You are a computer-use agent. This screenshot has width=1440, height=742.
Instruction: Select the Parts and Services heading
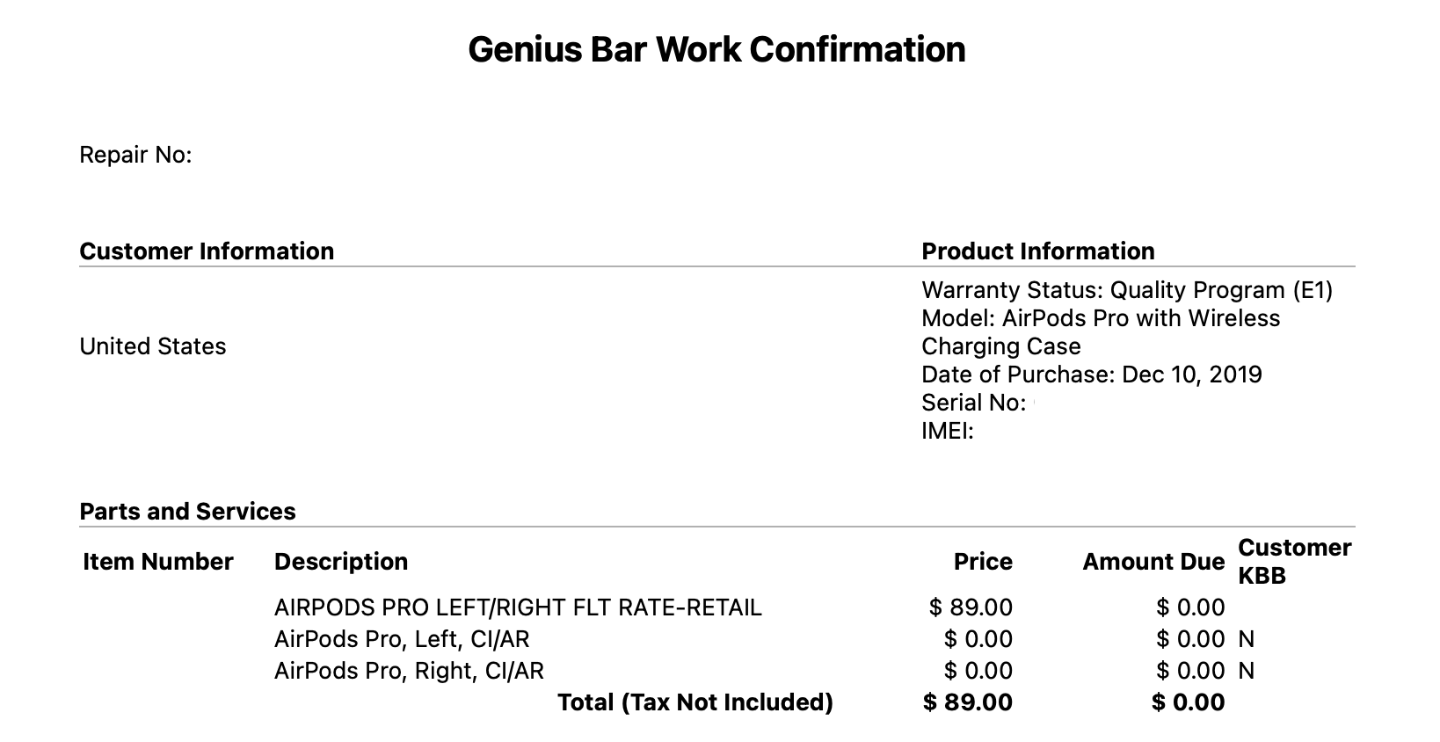tap(188, 511)
